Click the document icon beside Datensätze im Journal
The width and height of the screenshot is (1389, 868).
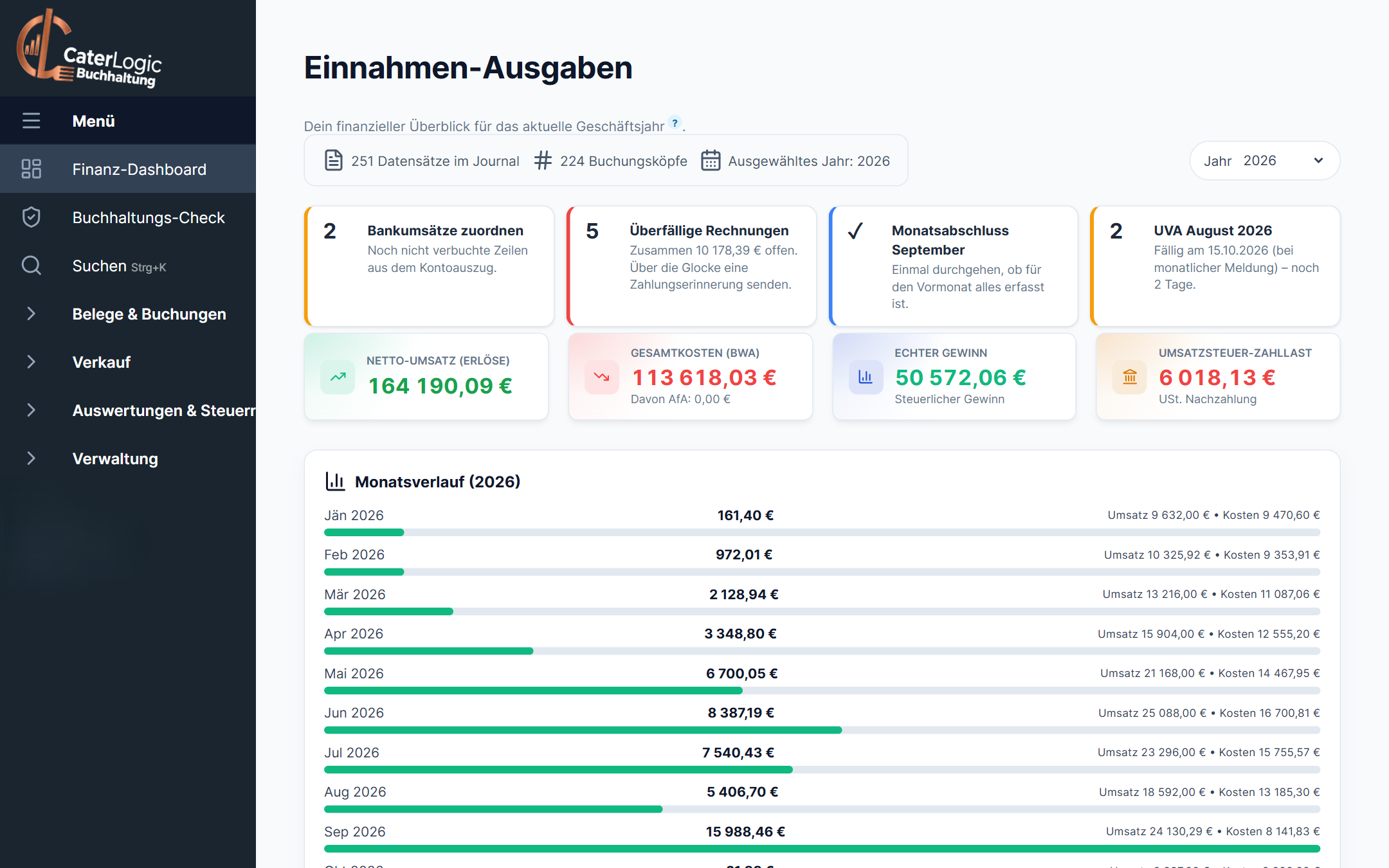333,161
